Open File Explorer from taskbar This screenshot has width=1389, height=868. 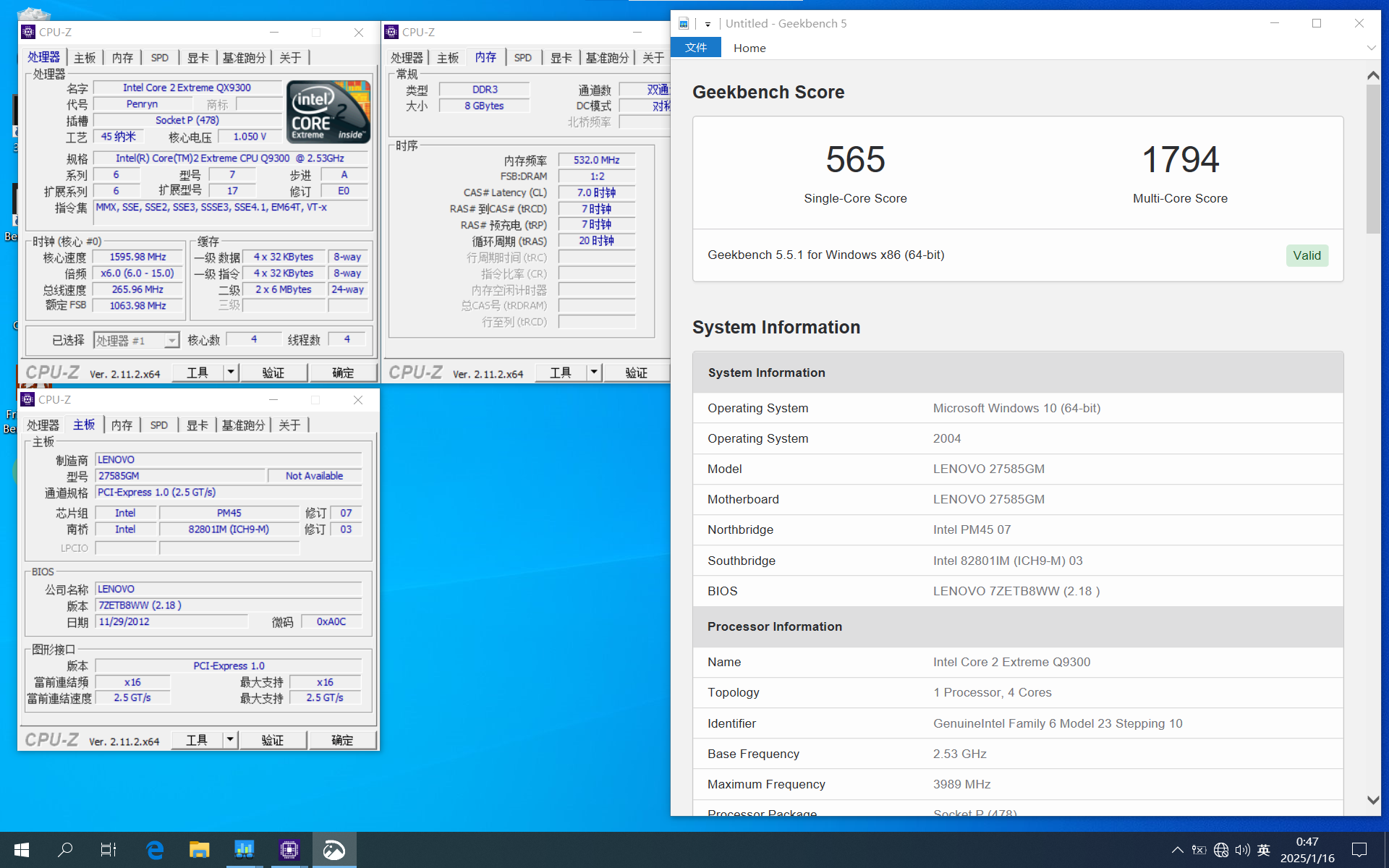[199, 850]
